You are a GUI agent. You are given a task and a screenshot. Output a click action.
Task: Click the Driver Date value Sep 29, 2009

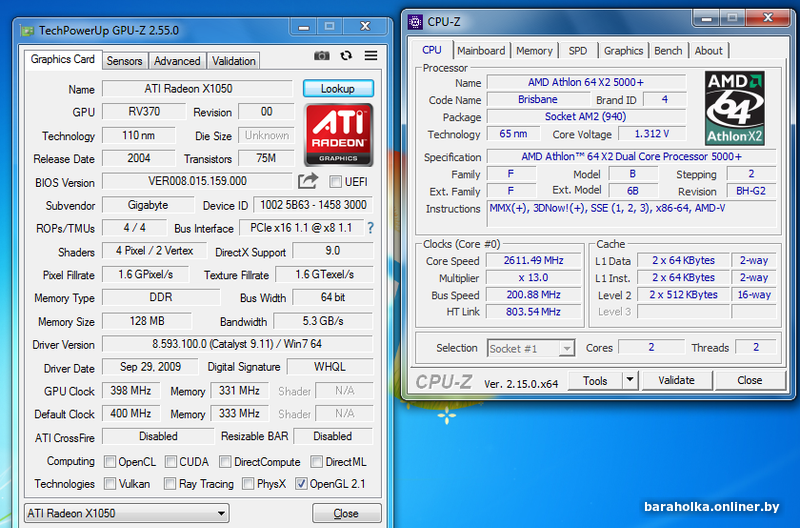[x=150, y=367]
